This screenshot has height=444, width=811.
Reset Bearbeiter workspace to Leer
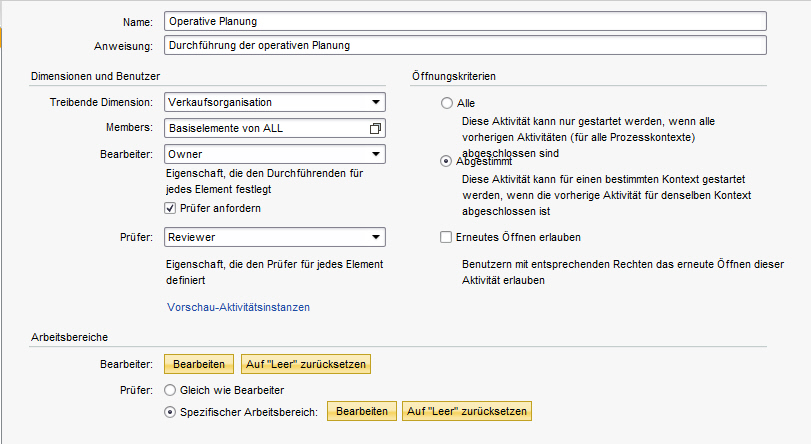[306, 364]
